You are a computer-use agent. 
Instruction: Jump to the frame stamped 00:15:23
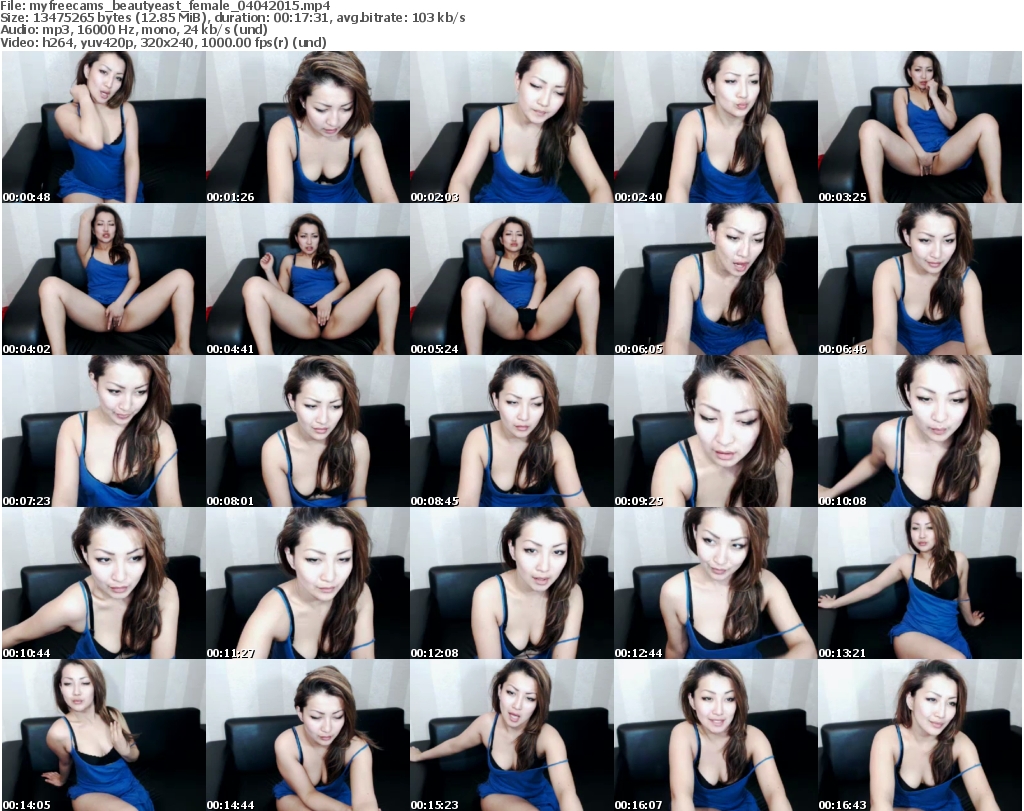(511, 735)
